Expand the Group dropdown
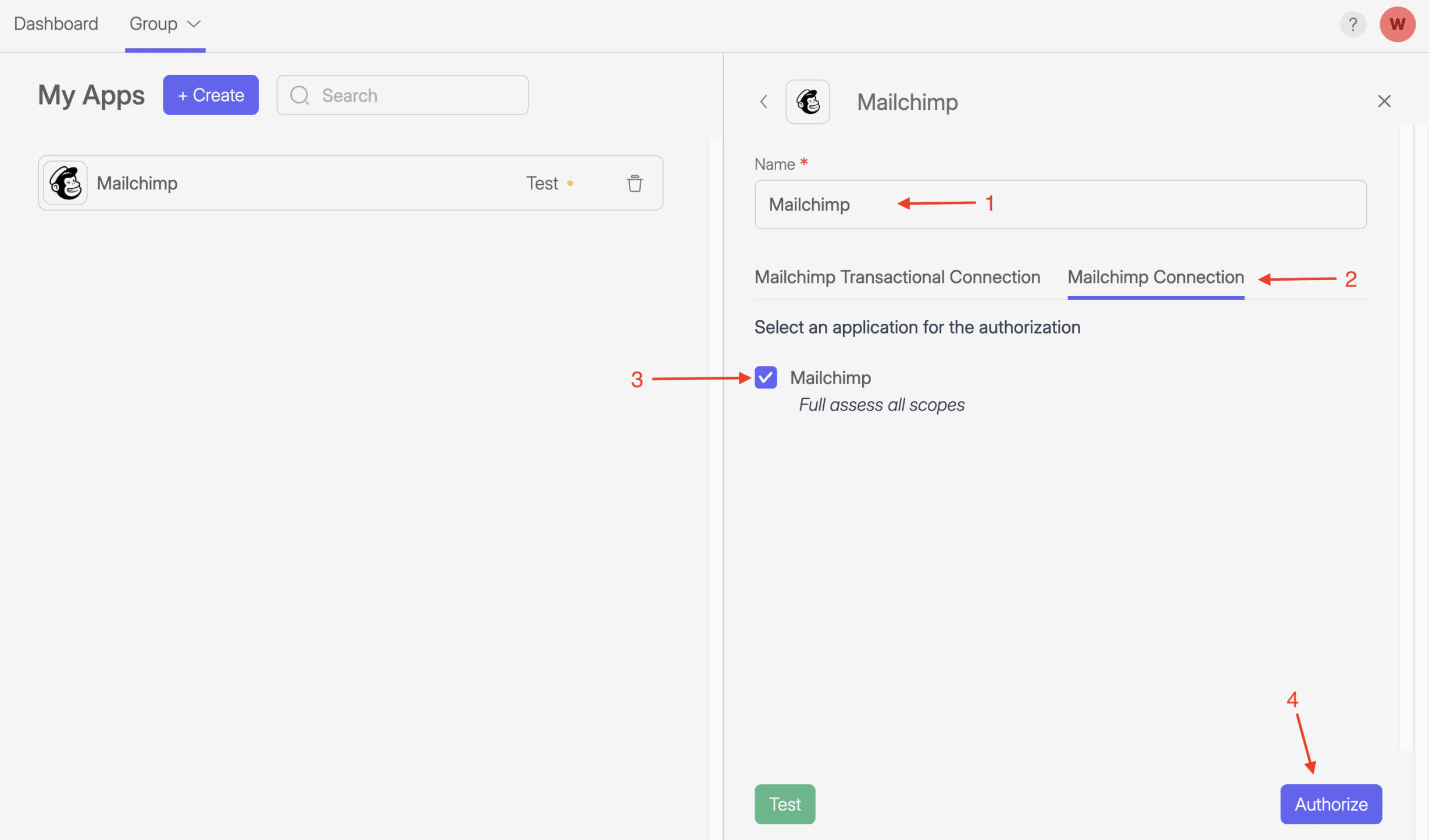 (x=153, y=24)
